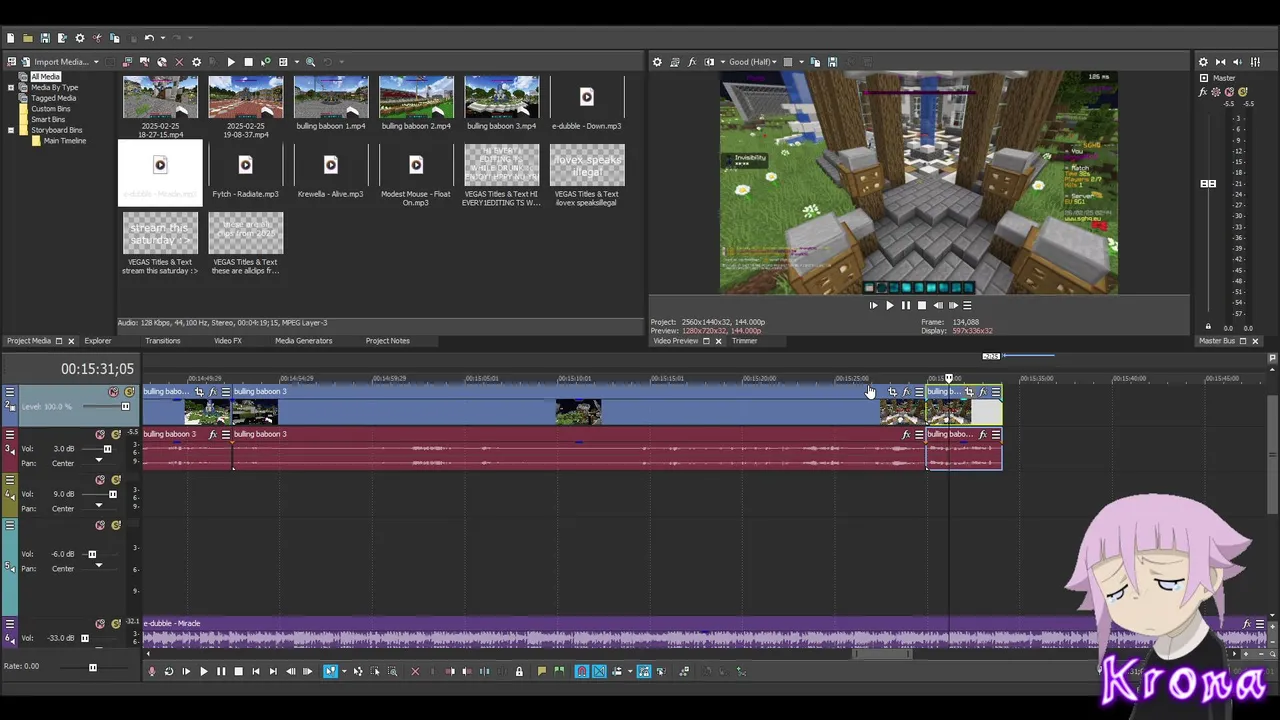Delete selected events with the red X tool
Viewport: 1280px width, 720px height.
click(x=415, y=672)
